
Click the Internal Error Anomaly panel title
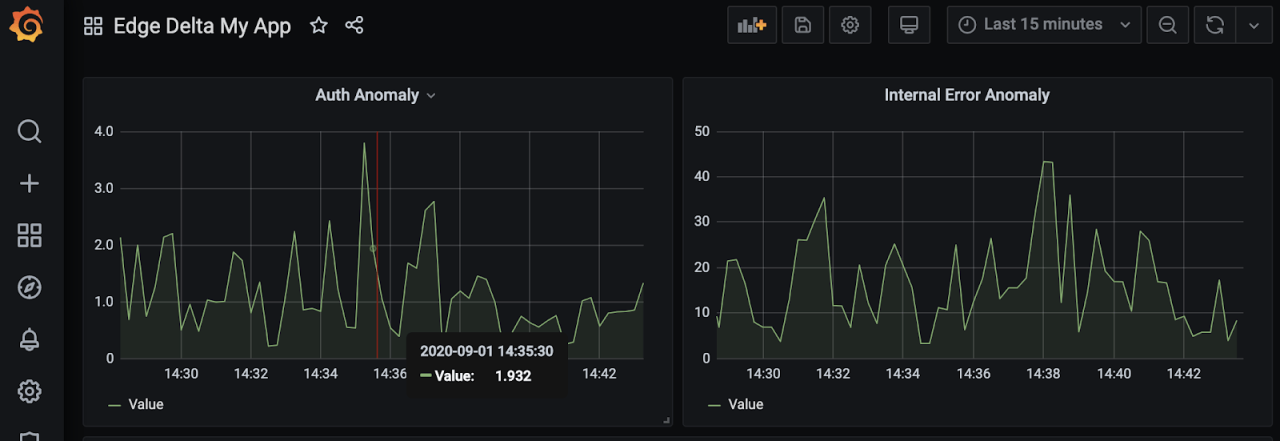pos(966,95)
